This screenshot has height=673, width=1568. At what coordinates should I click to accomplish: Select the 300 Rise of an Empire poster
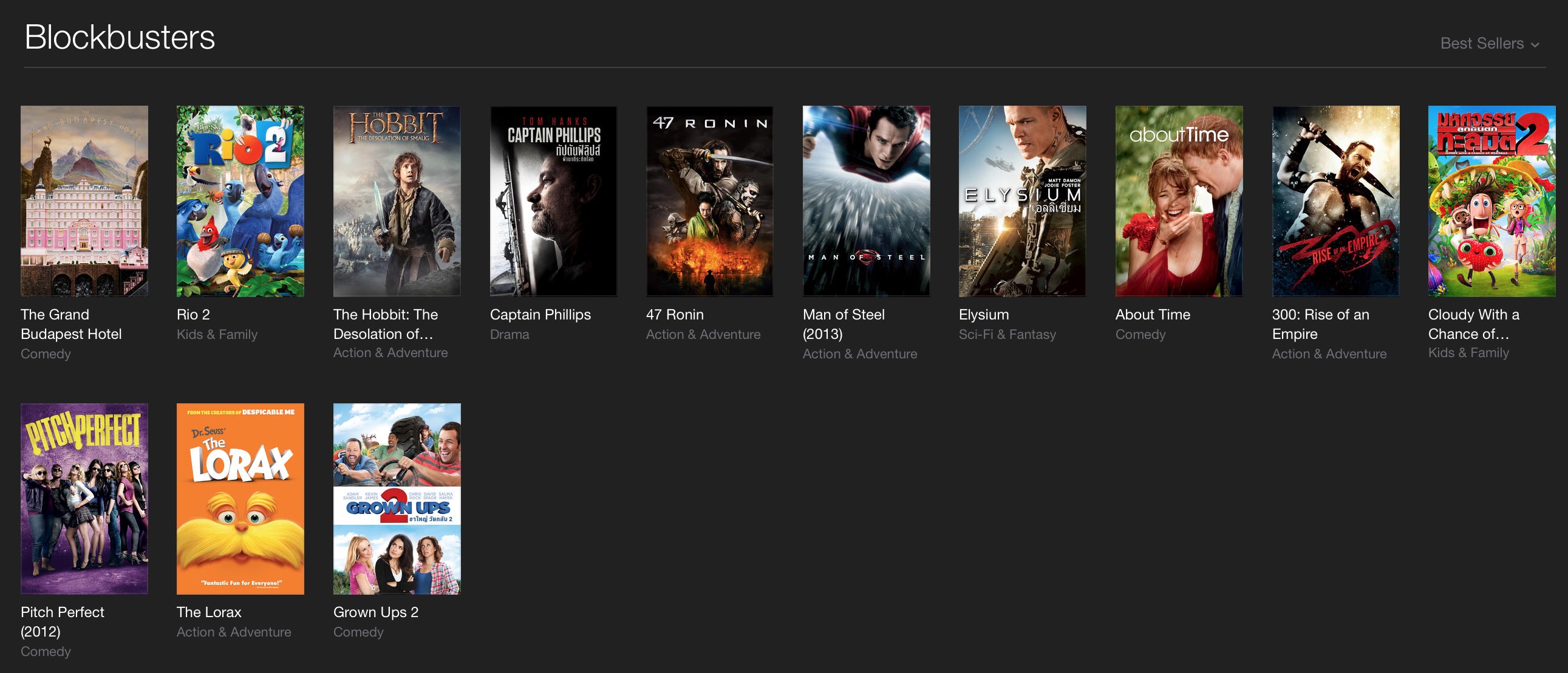point(1335,201)
